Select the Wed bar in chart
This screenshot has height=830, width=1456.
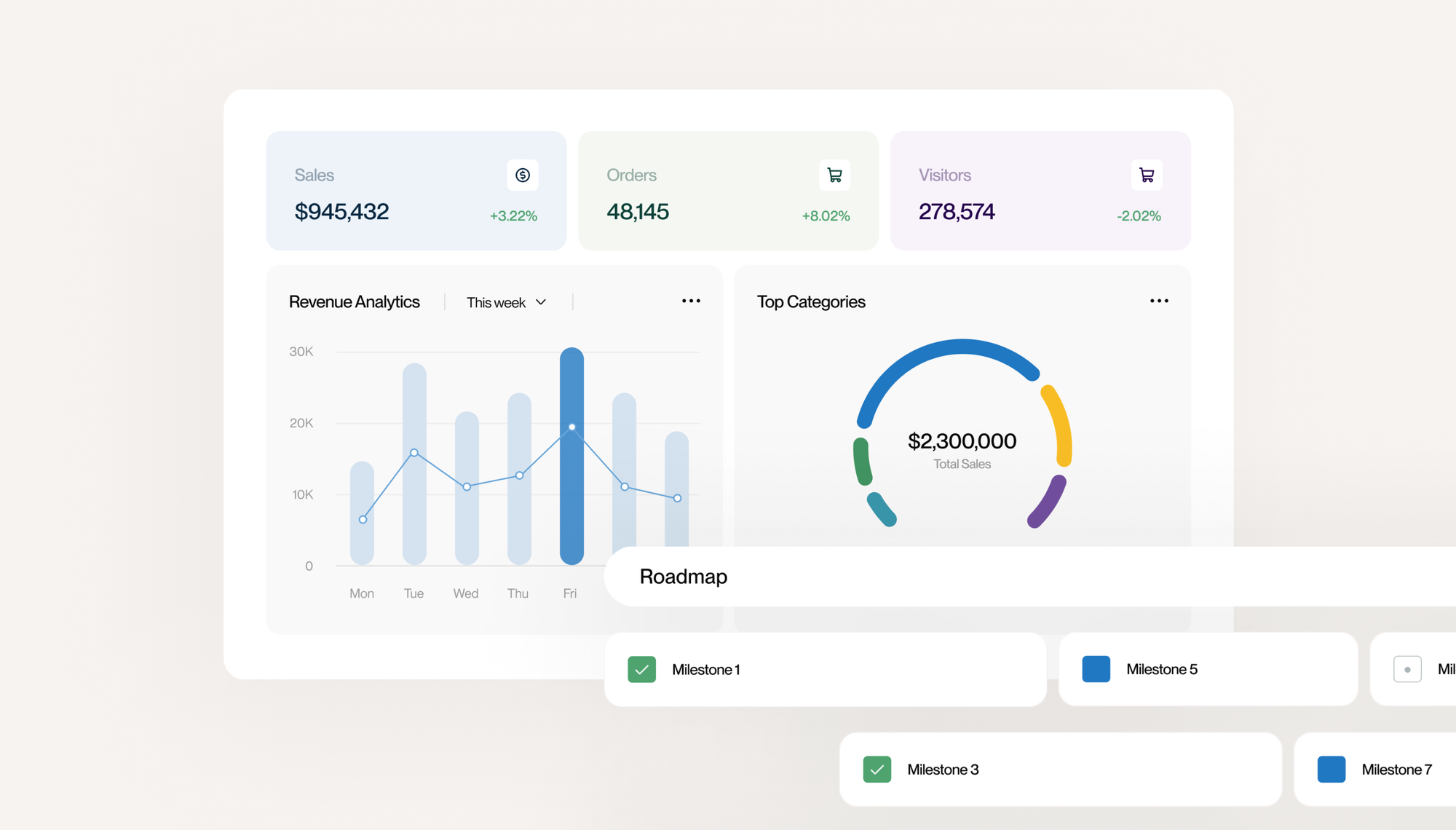coord(467,488)
